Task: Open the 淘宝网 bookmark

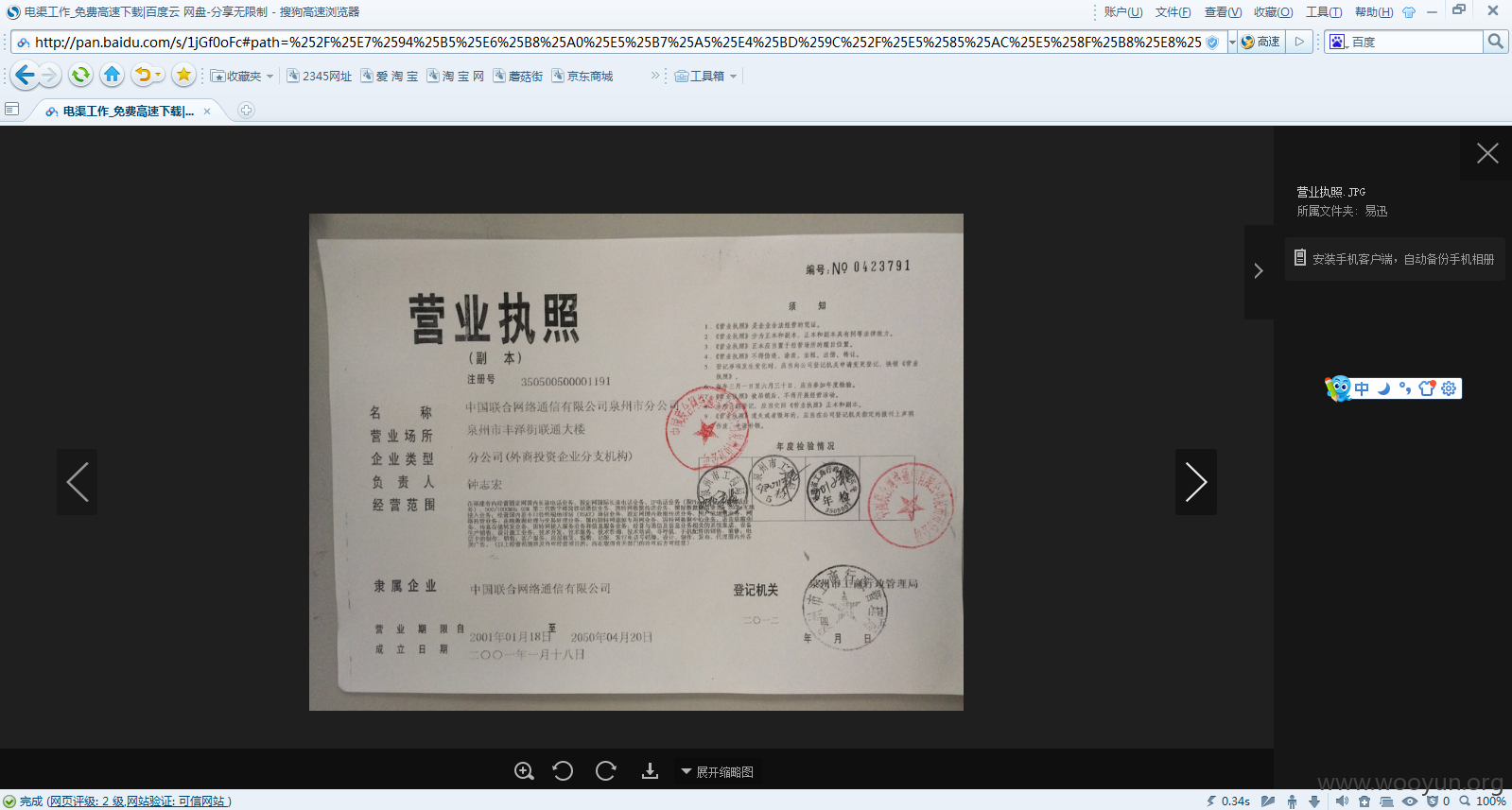Action: coord(455,76)
